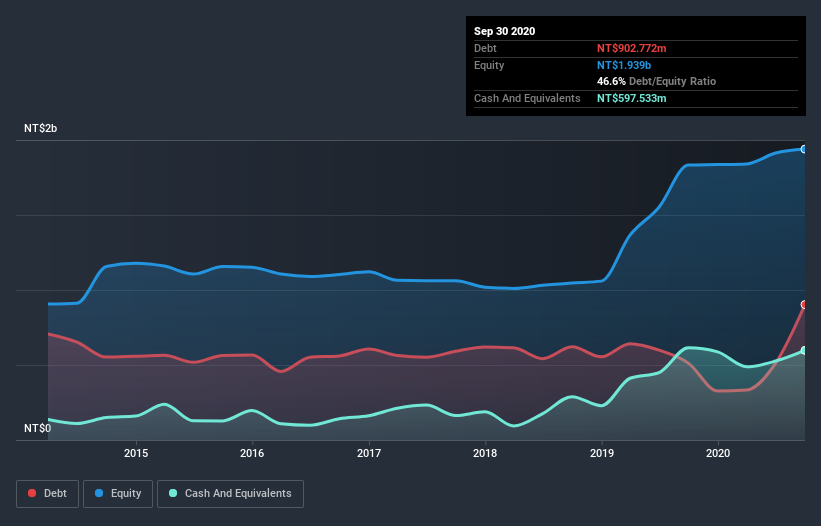Toggle Cash And Equivalents legend button
Viewport: 821px width, 526px height.
(x=230, y=494)
